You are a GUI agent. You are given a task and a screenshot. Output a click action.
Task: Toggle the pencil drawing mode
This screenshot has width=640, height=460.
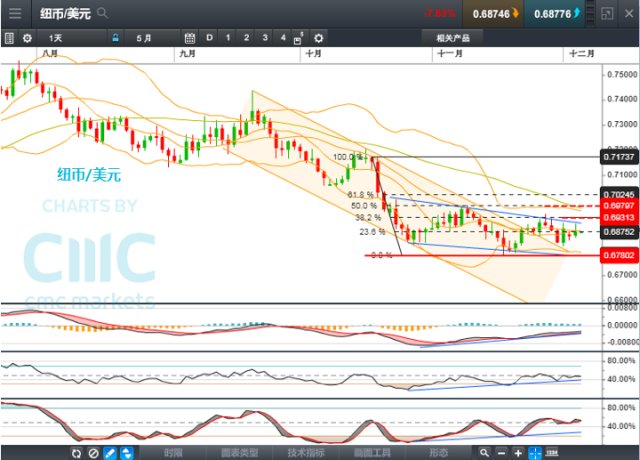(x=110, y=453)
